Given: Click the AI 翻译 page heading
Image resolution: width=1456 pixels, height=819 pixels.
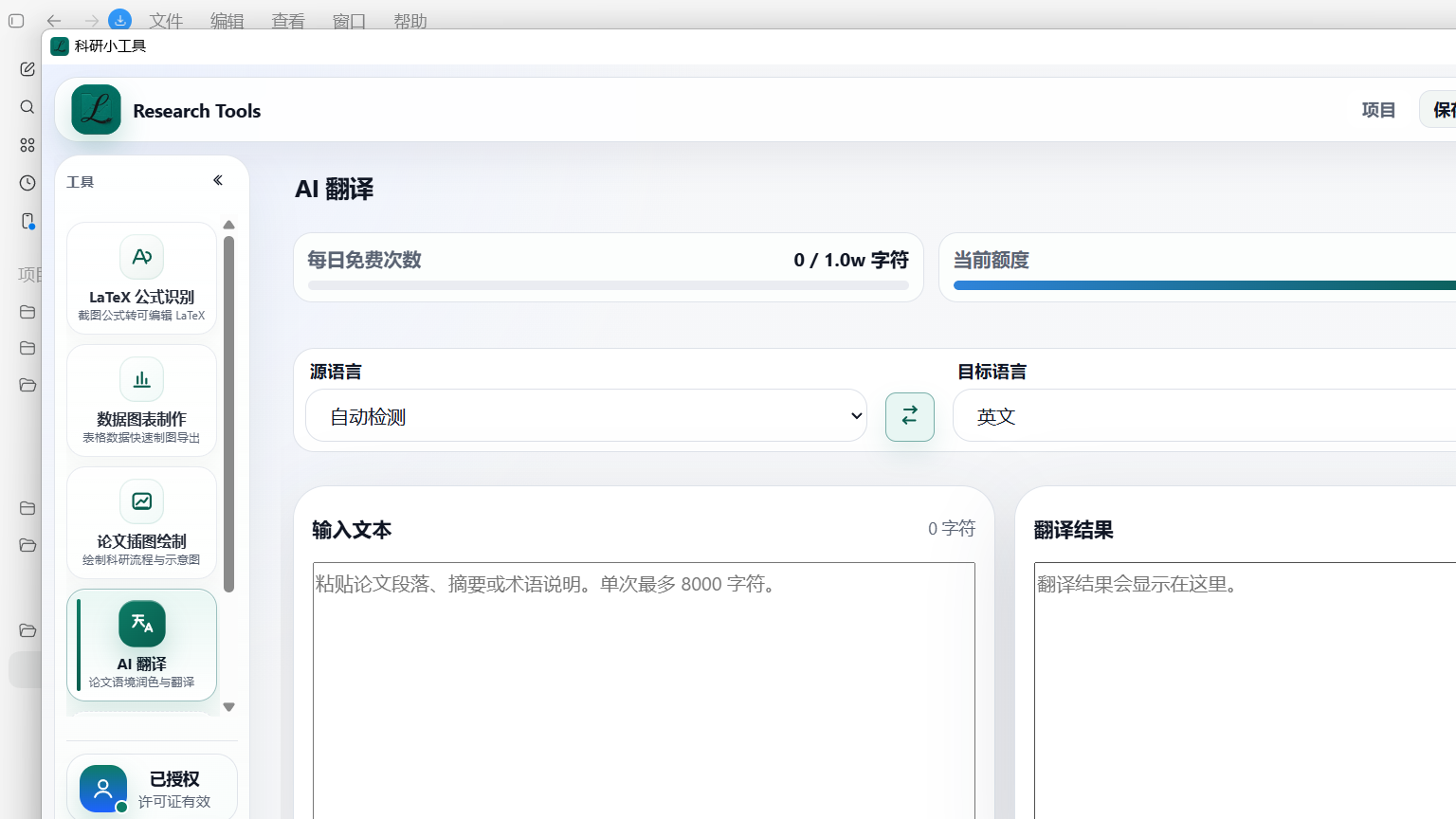Looking at the screenshot, I should point(335,189).
